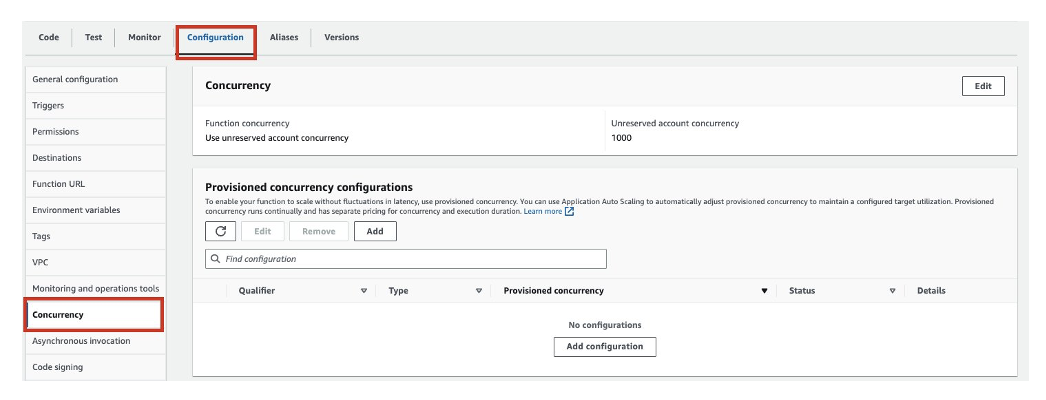Sort by the Status column arrow
Screen dimensions: 1046x400
pos(892,291)
